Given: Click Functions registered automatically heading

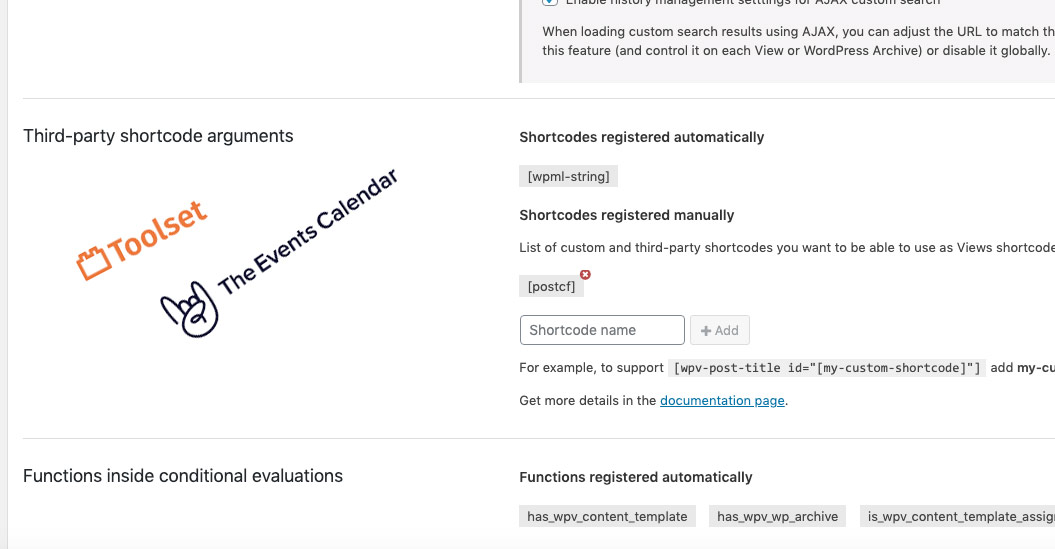Looking at the screenshot, I should tap(636, 478).
